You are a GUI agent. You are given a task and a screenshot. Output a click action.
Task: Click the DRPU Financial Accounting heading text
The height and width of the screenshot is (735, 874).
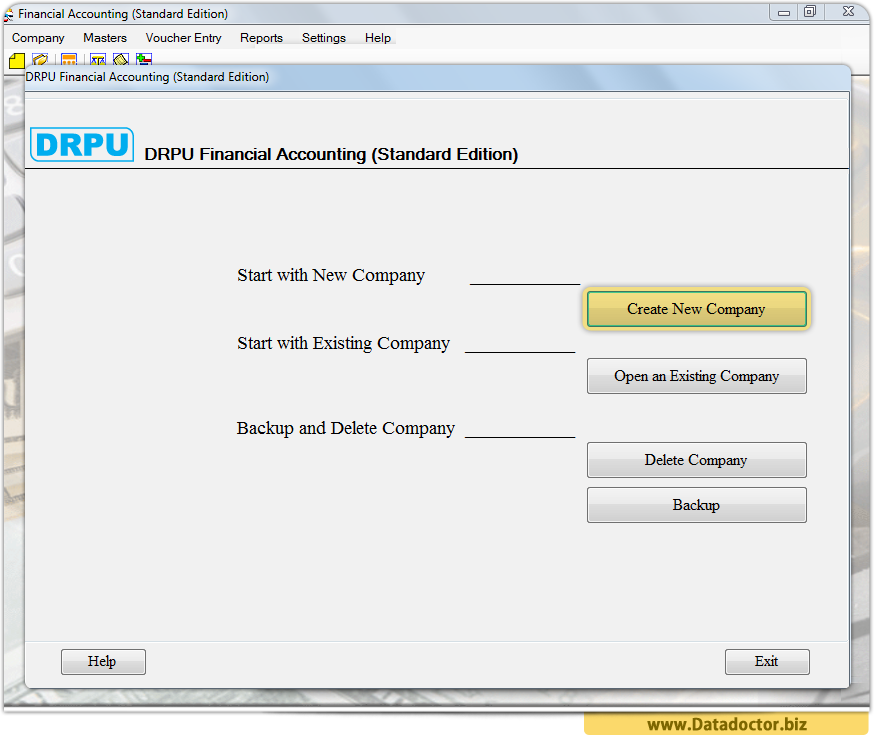(x=331, y=154)
